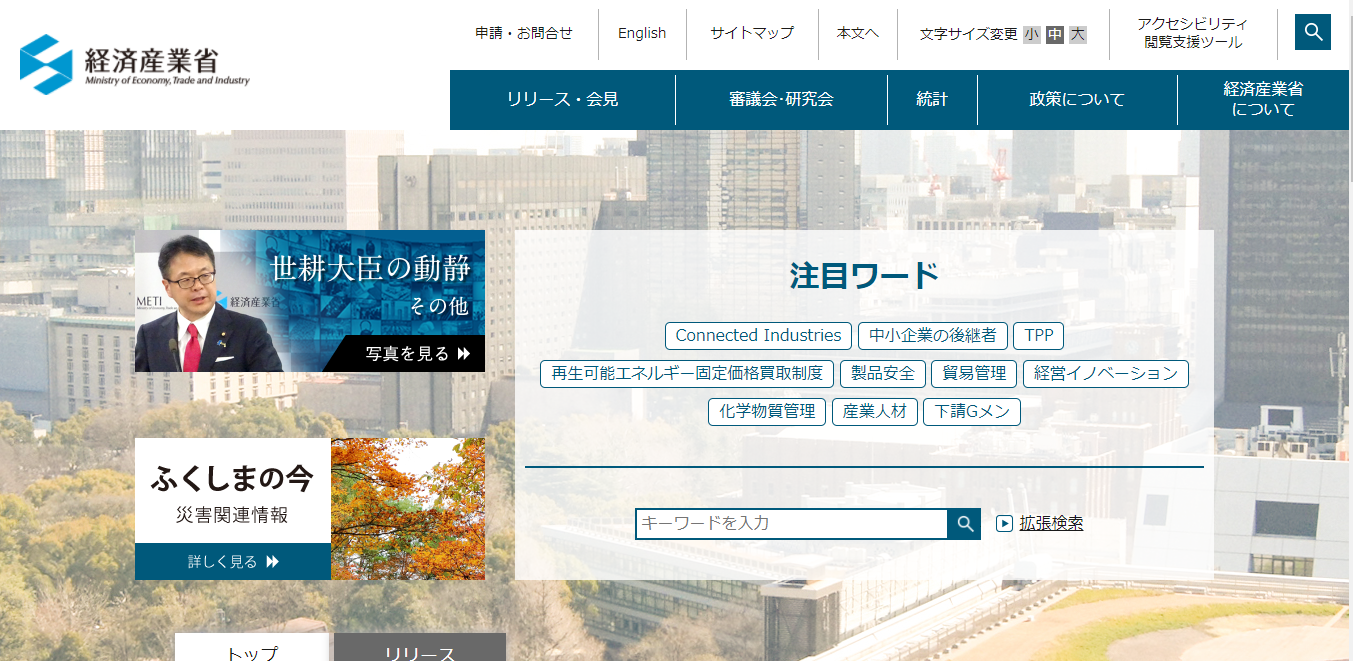Click the ふくしまの今 title text
This screenshot has height=661, width=1353.
pos(232,479)
